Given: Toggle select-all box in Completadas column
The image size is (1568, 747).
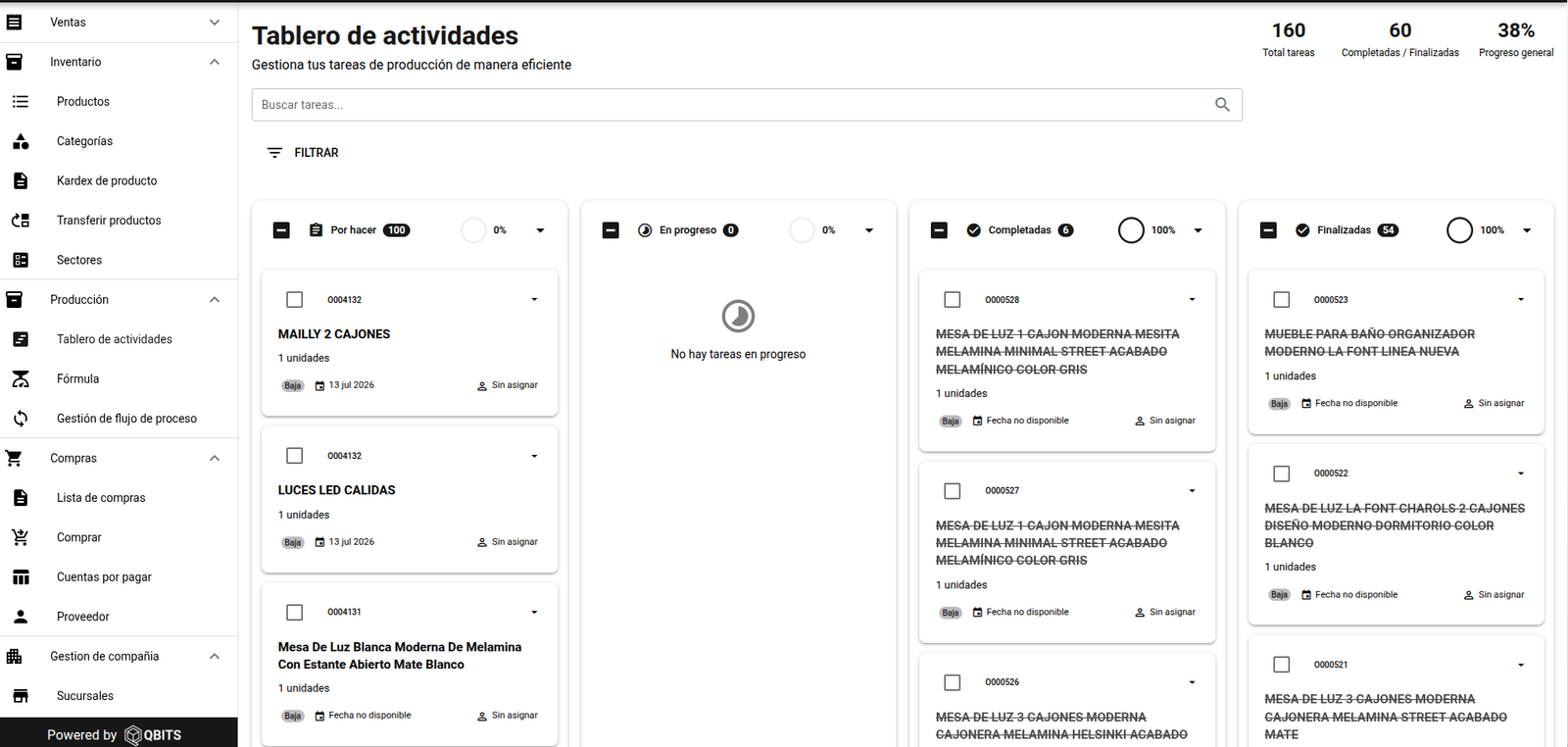Looking at the screenshot, I should pos(939,230).
